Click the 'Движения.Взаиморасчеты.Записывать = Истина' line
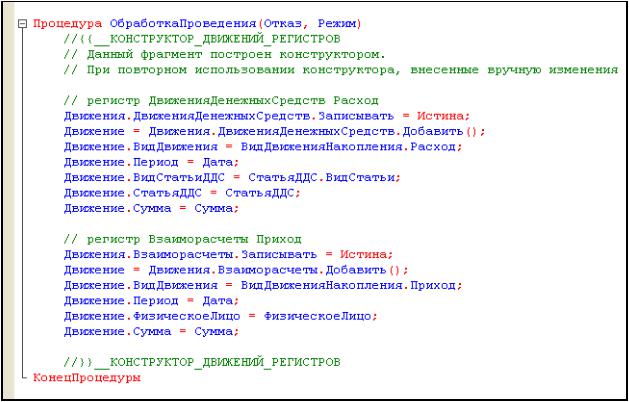Viewport: 629px width, 402px height. (228, 255)
